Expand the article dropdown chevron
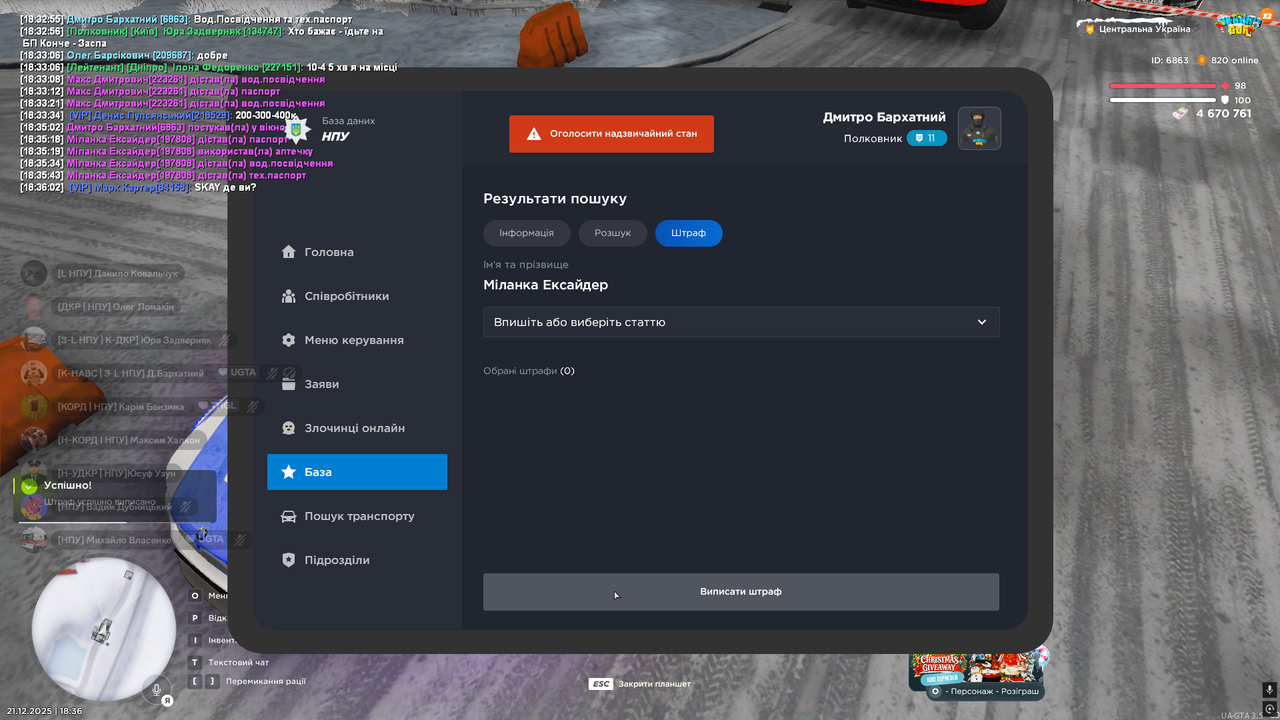The height and width of the screenshot is (720, 1280). [982, 322]
